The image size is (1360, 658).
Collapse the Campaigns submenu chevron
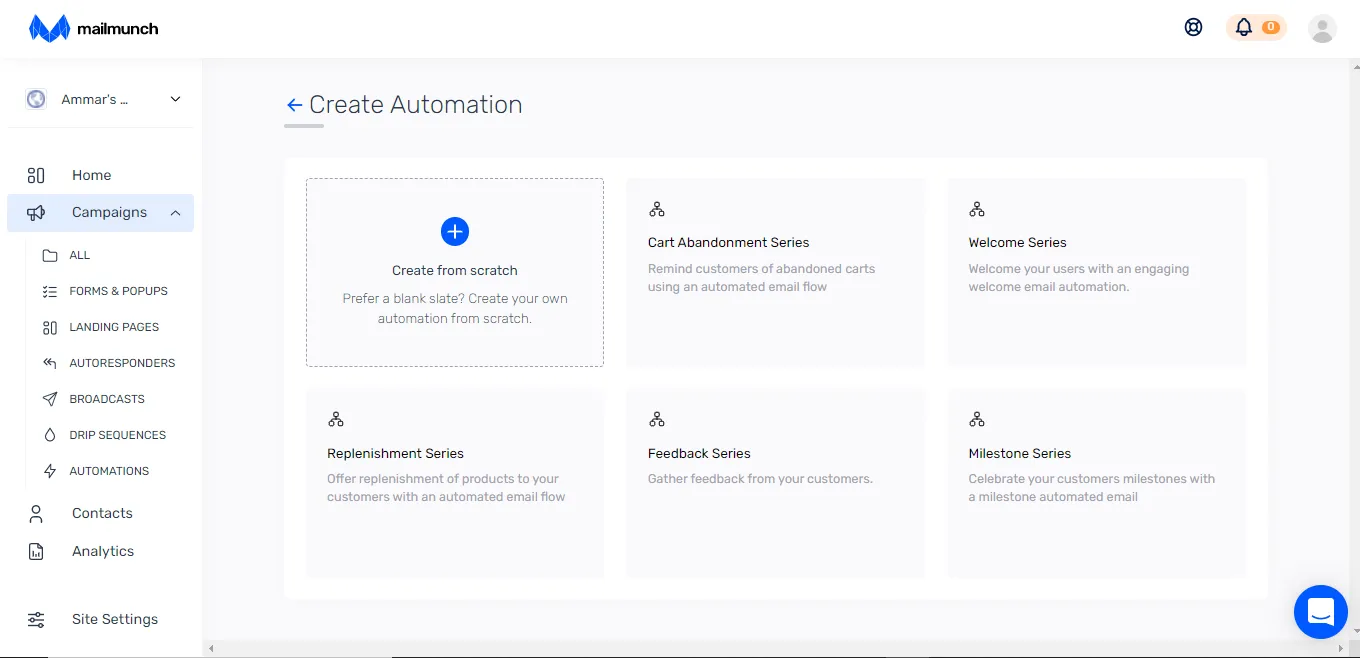[x=176, y=212]
